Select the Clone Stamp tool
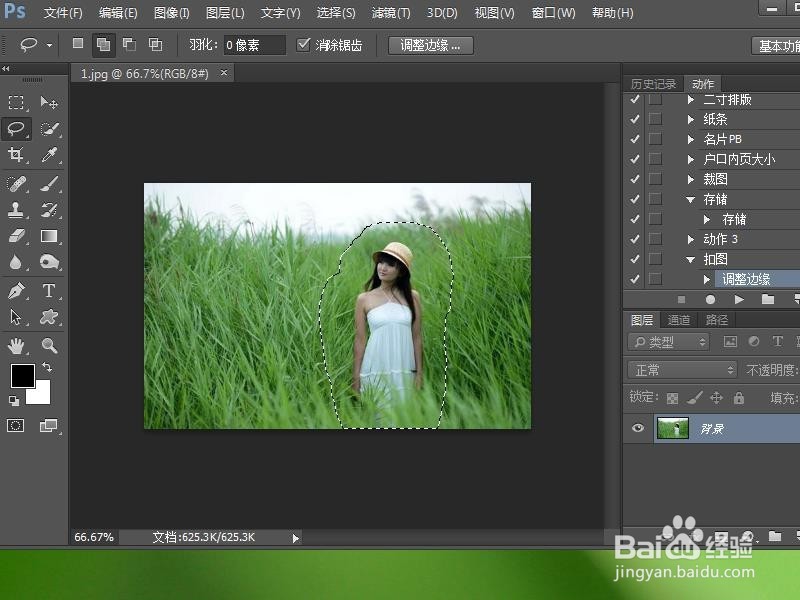Screen dimensions: 800x600 tap(16, 210)
